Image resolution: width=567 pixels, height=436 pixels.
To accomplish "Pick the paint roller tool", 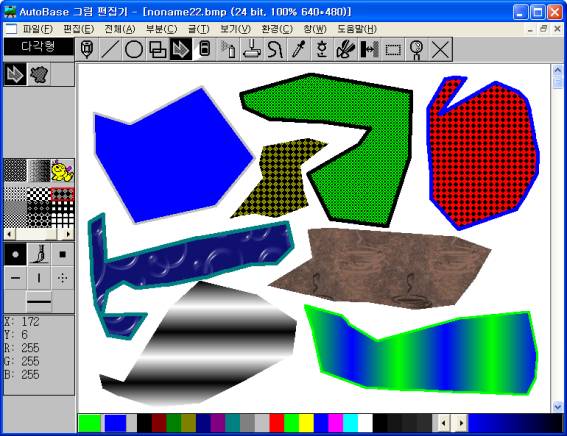I will (252, 49).
